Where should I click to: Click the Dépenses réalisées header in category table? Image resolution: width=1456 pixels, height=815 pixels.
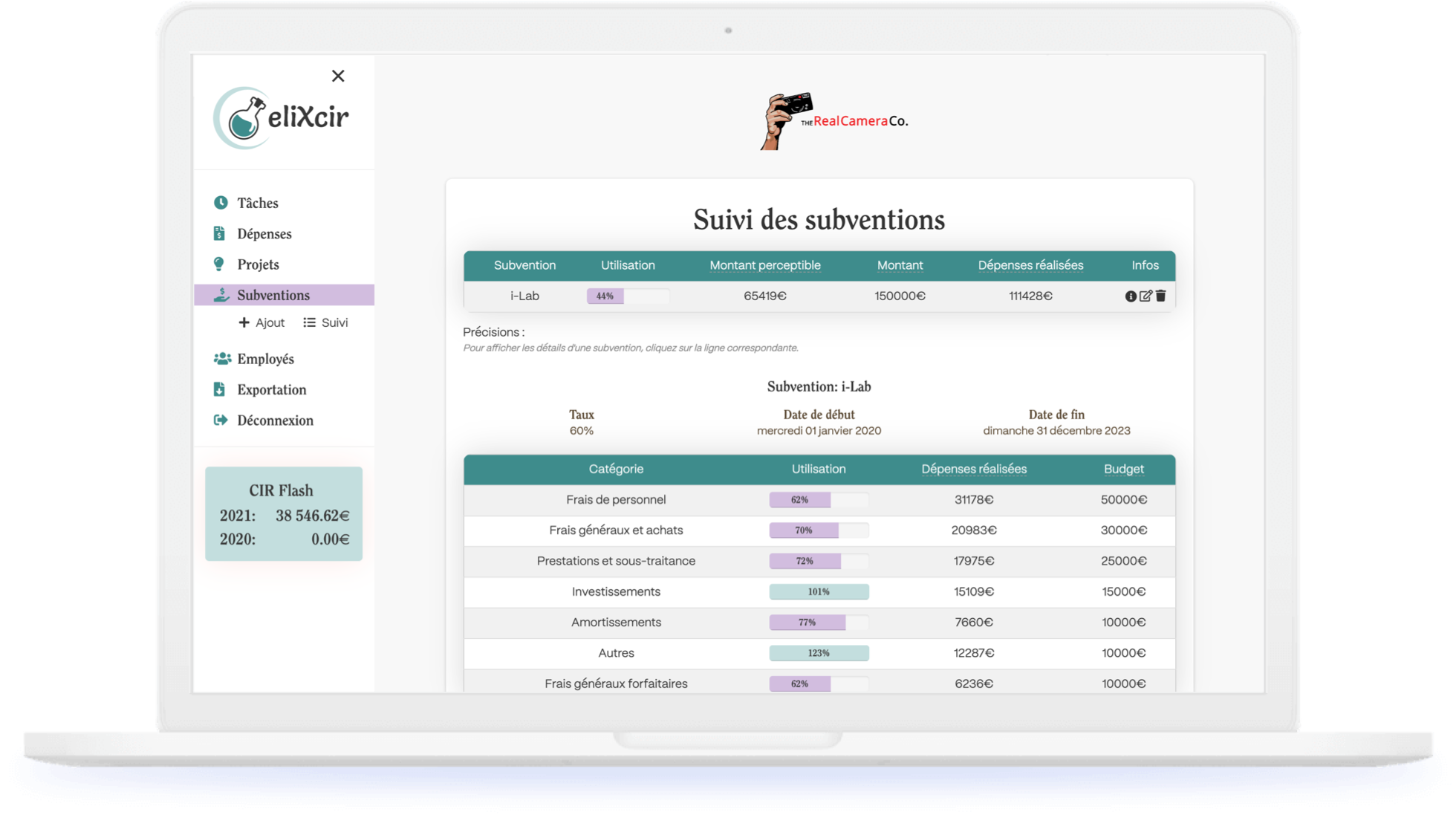pyautogui.click(x=974, y=469)
